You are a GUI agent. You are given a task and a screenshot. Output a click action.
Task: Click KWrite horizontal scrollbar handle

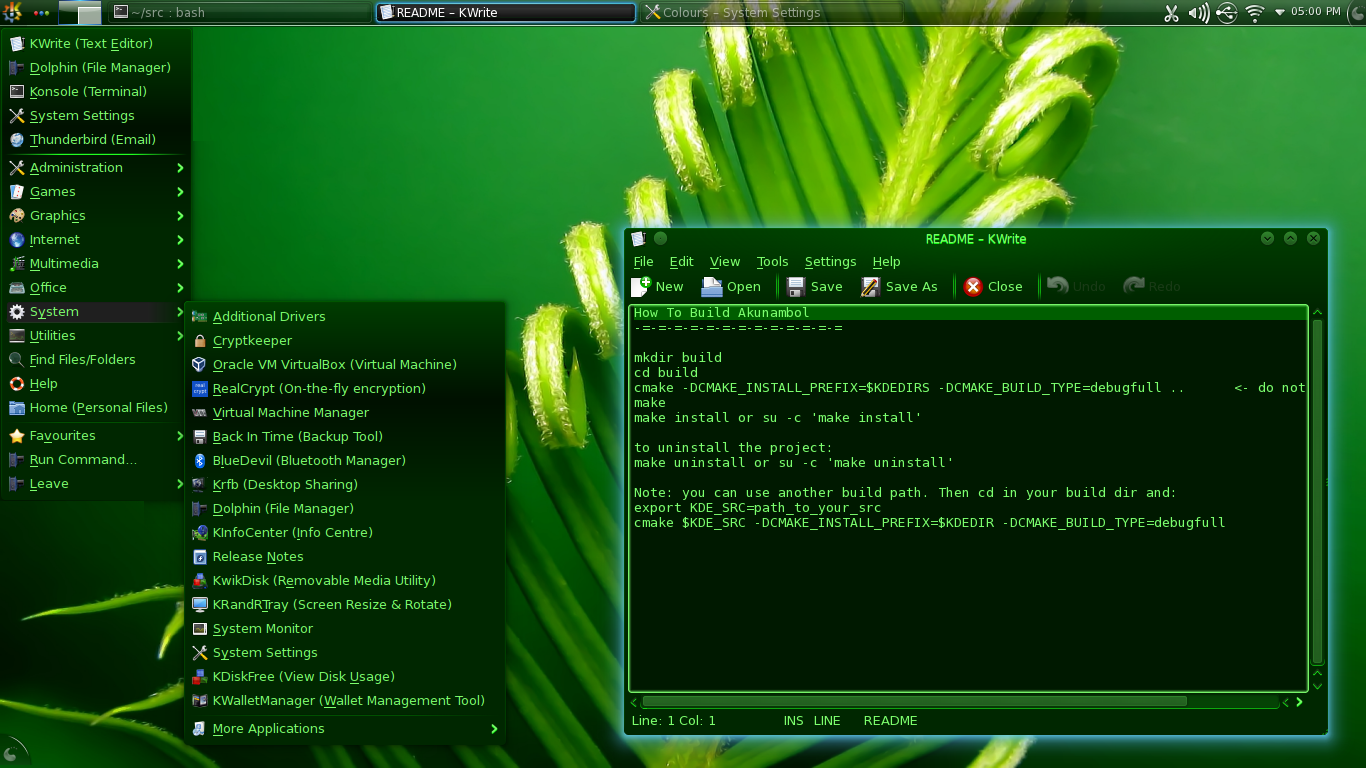point(914,702)
